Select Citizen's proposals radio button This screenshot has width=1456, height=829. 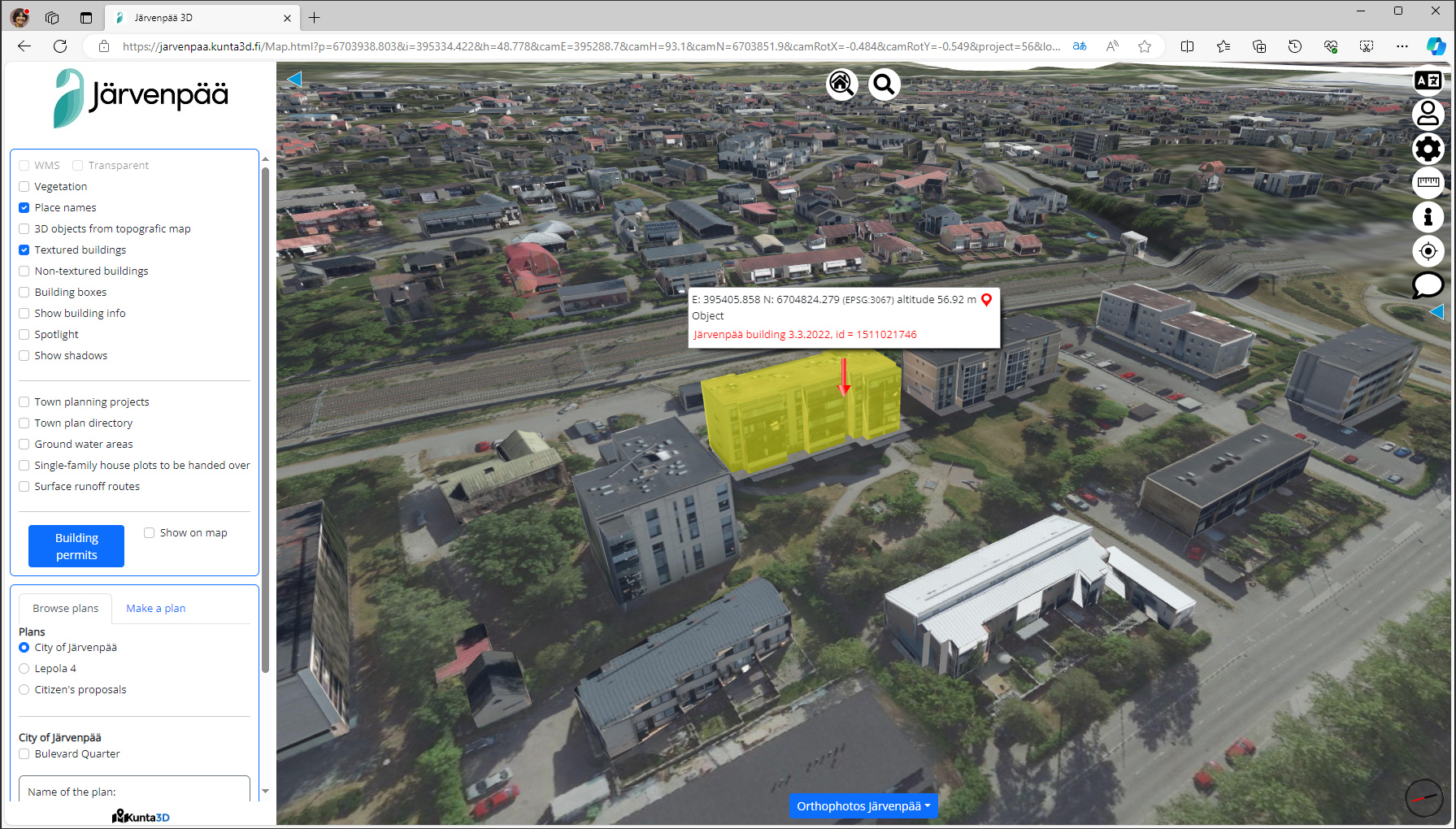pyautogui.click(x=24, y=689)
